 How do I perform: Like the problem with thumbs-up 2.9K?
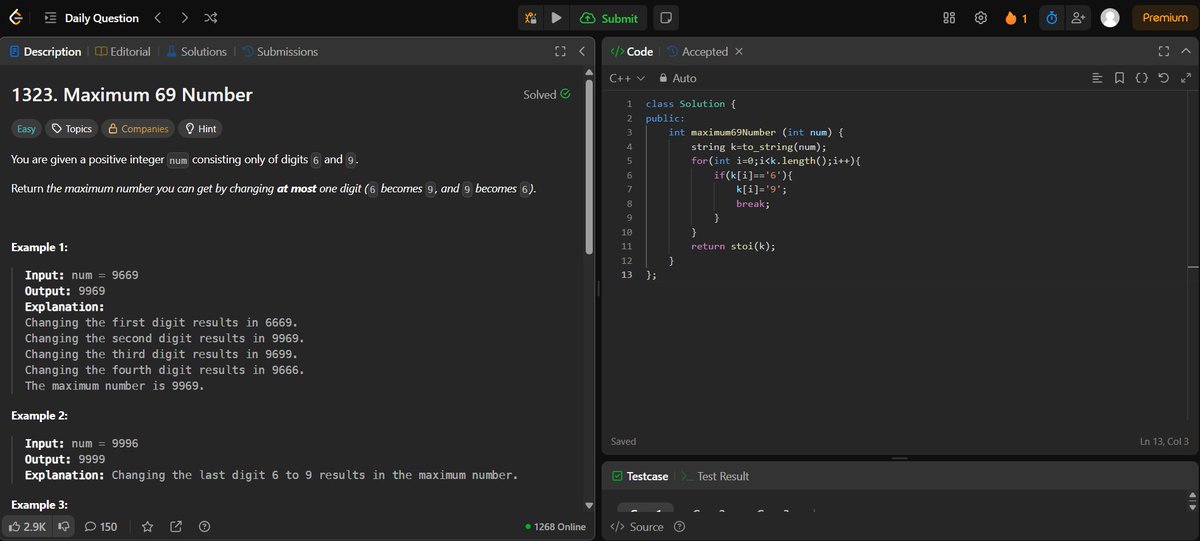(x=26, y=526)
